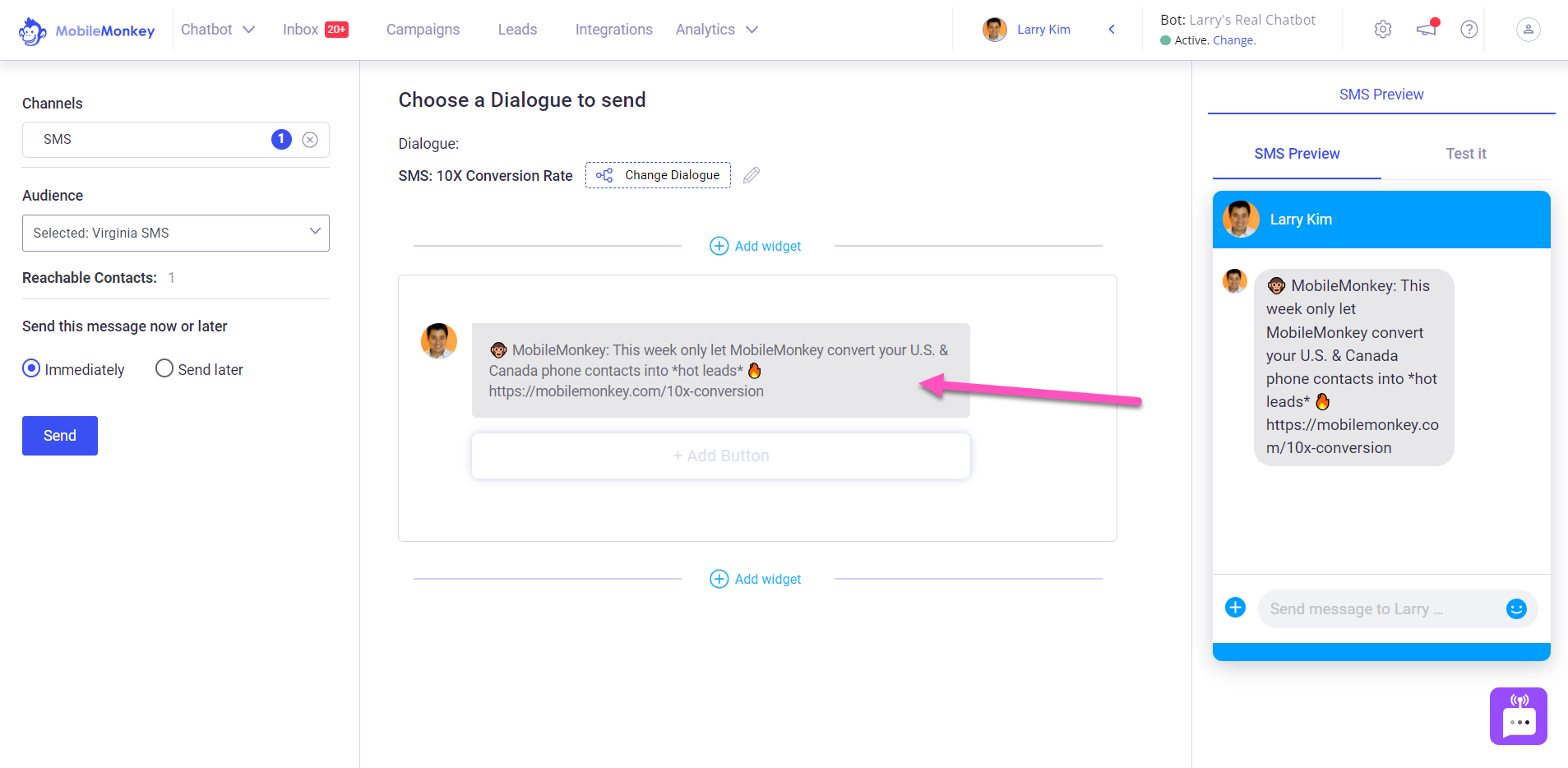This screenshot has width=1568, height=768.
Task: Open the settings gear icon
Action: (x=1381, y=29)
